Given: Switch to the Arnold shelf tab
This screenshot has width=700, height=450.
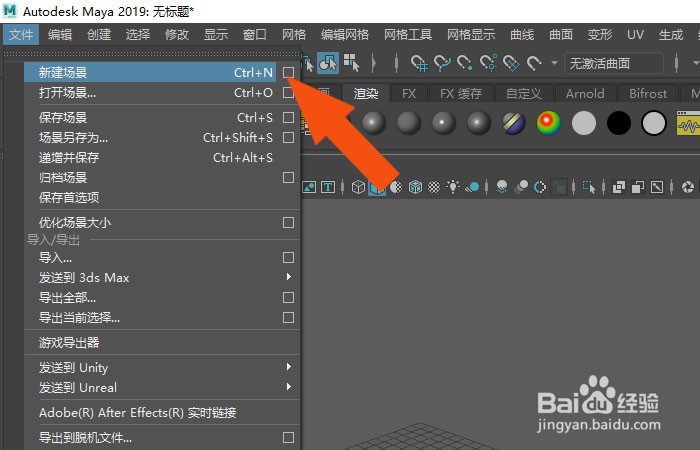Looking at the screenshot, I should (585, 93).
